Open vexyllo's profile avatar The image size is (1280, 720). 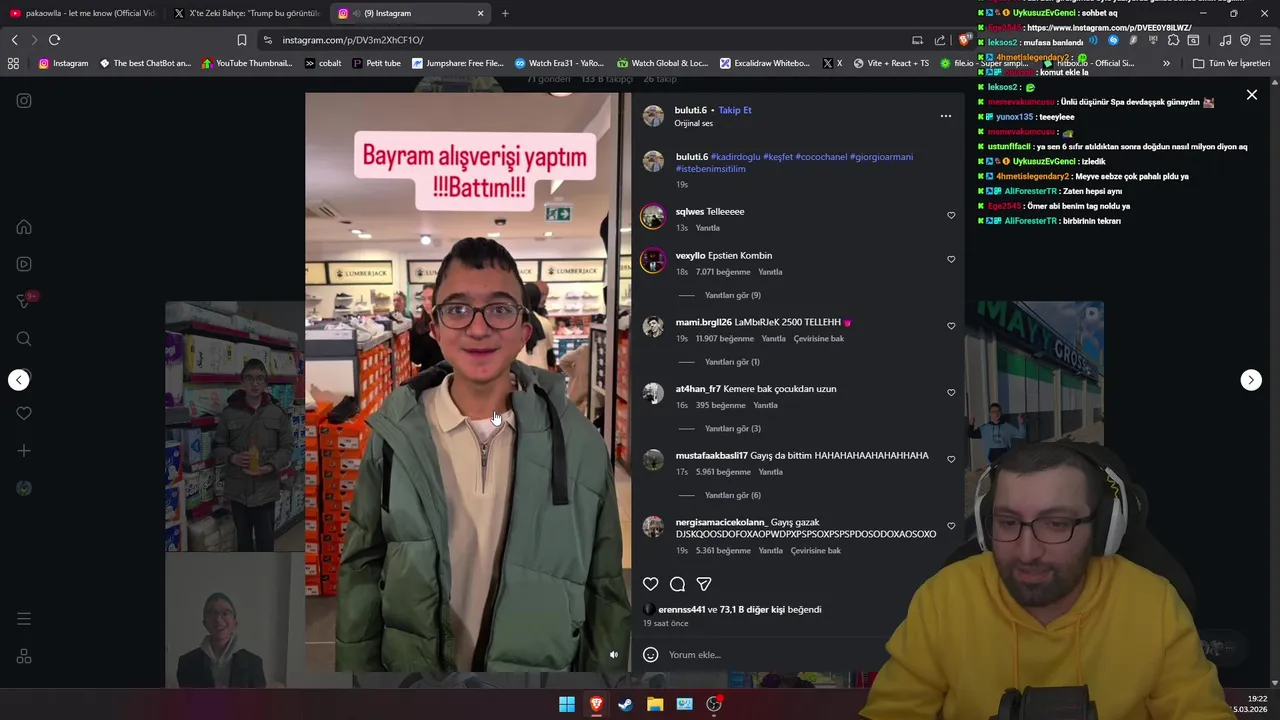[653, 261]
